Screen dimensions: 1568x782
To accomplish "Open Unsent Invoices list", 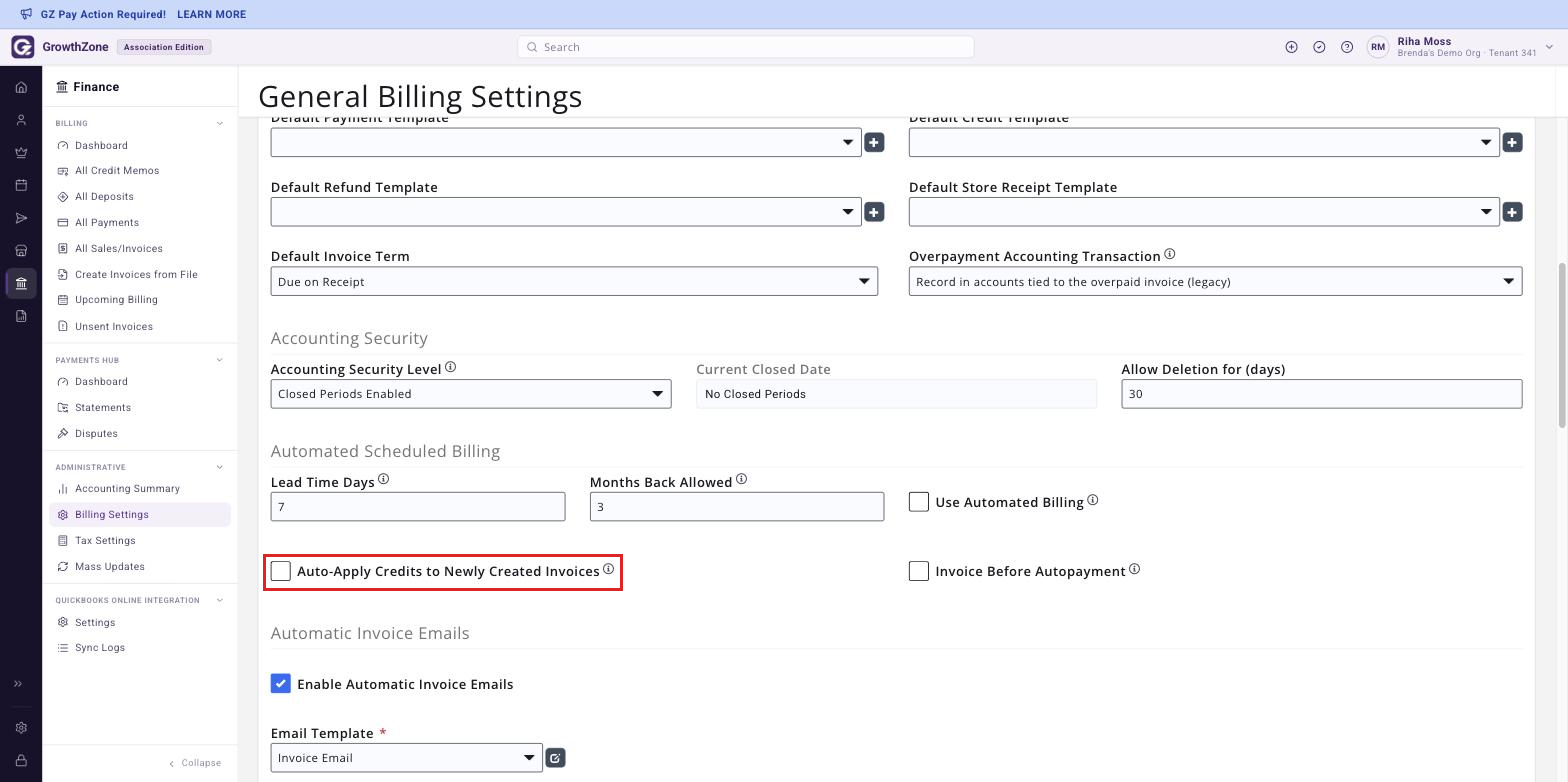I will coord(114,327).
